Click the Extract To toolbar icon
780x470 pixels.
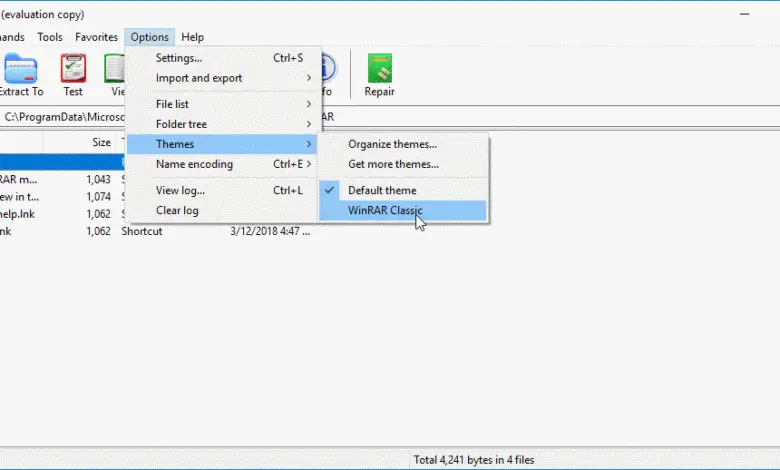21,75
